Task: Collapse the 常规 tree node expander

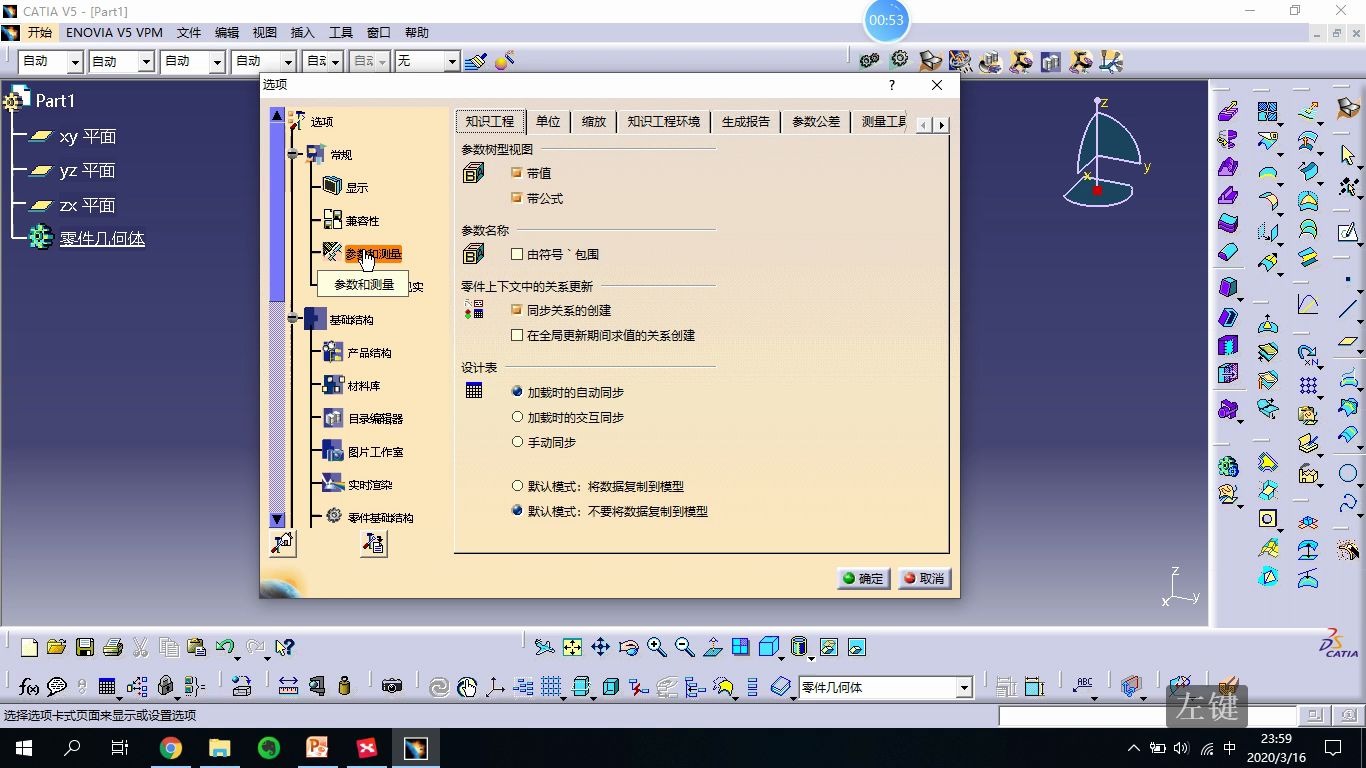Action: 293,154
